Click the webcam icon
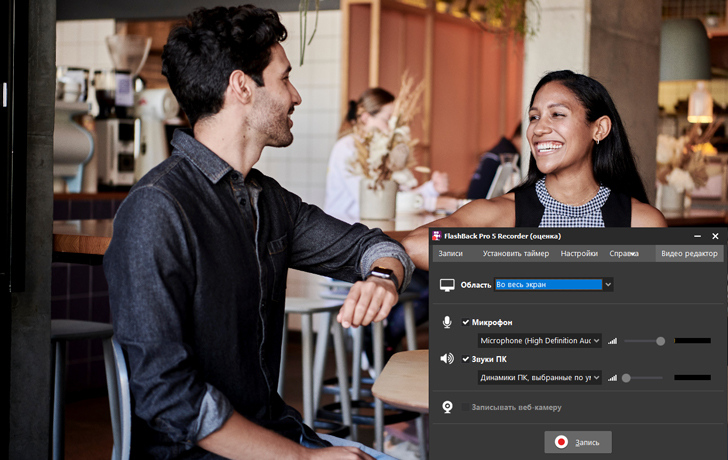This screenshot has height=460, width=728. [448, 407]
